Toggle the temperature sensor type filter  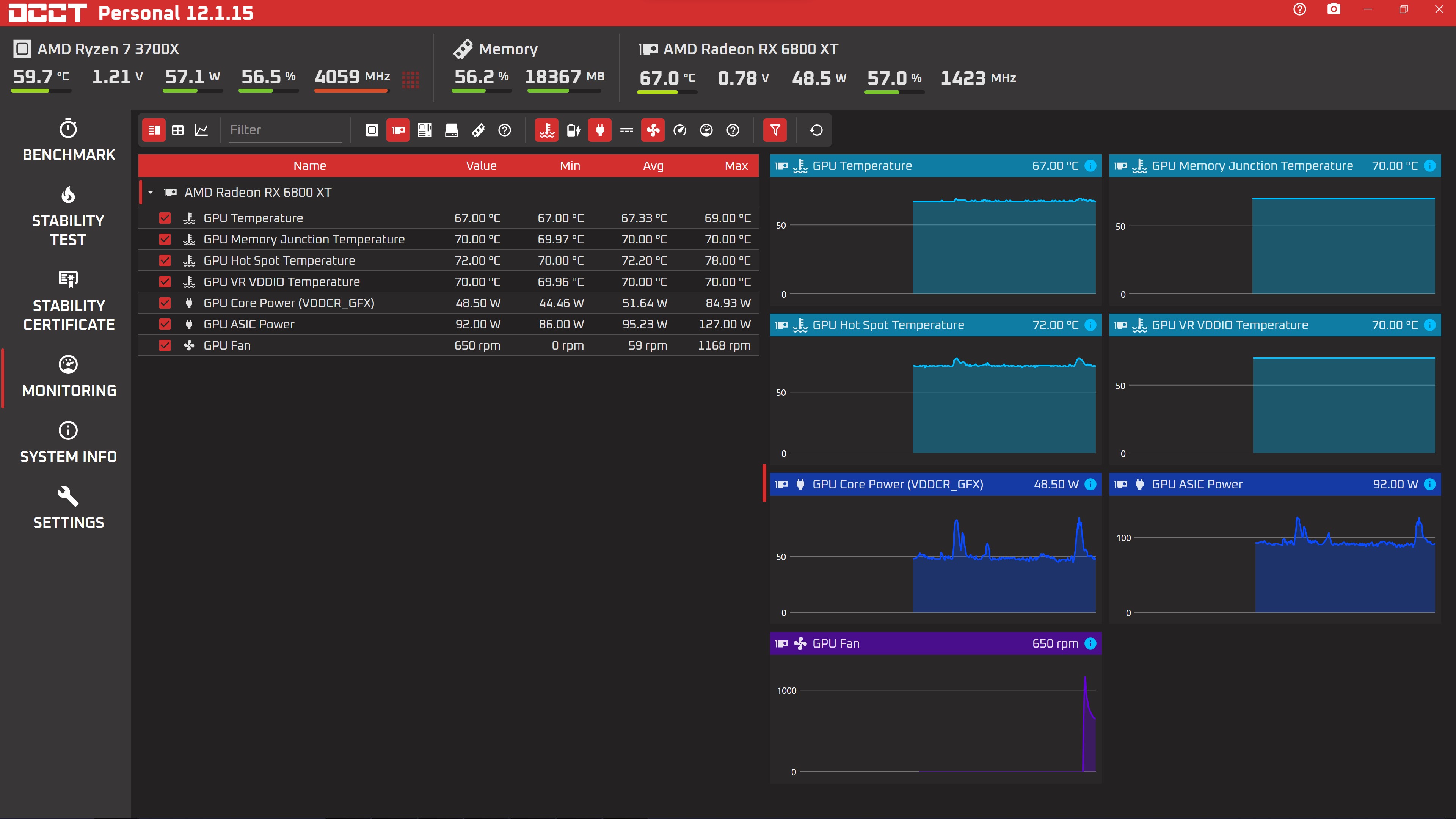pyautogui.click(x=546, y=130)
